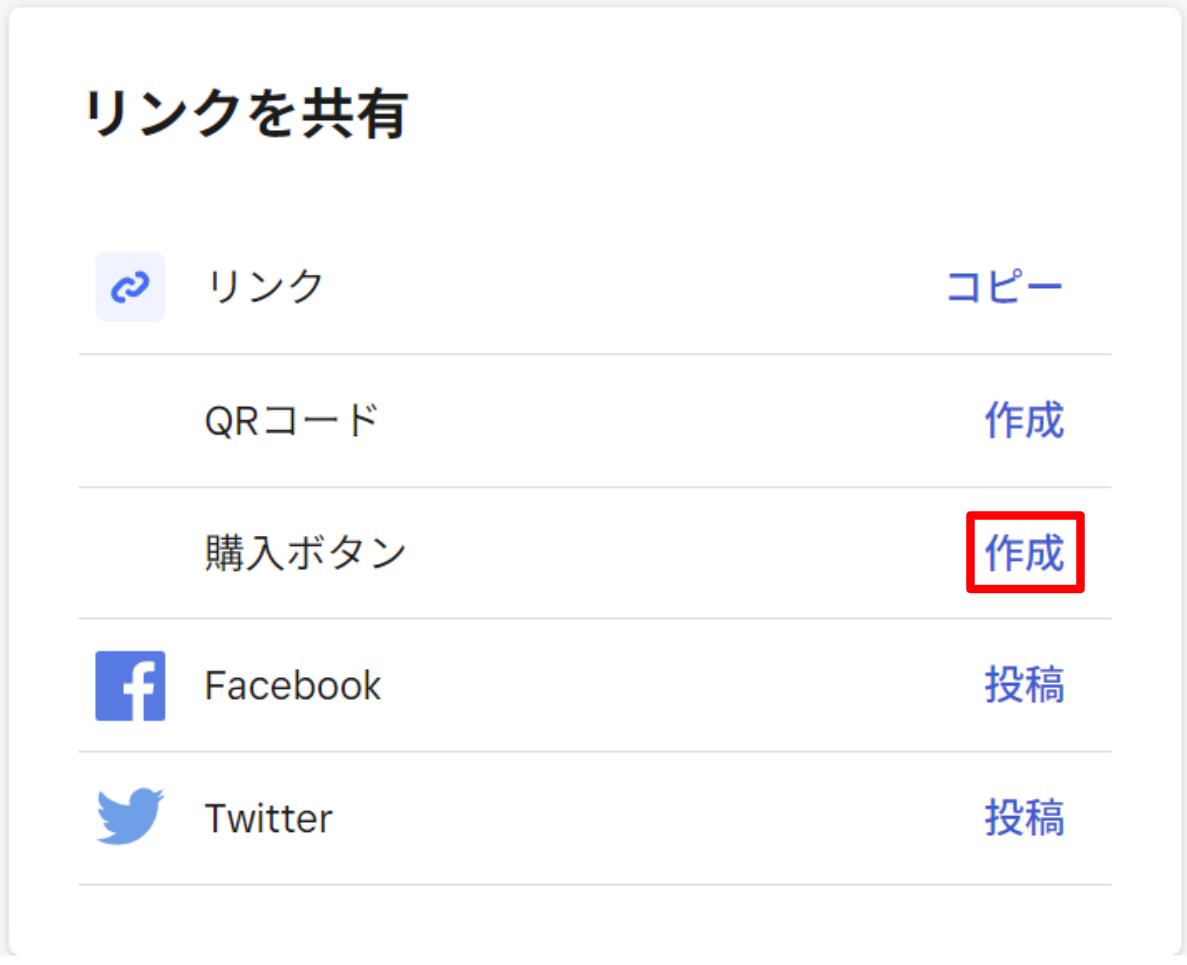Click the Twitter label text
The image size is (1187, 965).
268,819
